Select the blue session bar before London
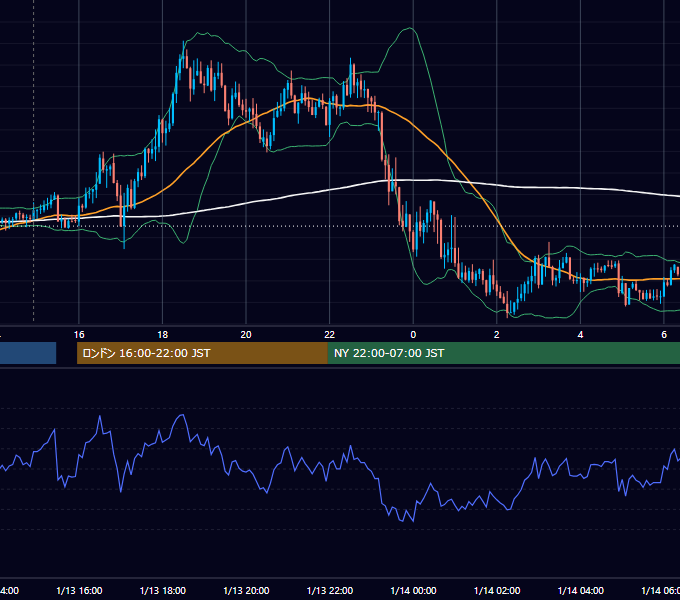The width and height of the screenshot is (680, 600). [28, 353]
